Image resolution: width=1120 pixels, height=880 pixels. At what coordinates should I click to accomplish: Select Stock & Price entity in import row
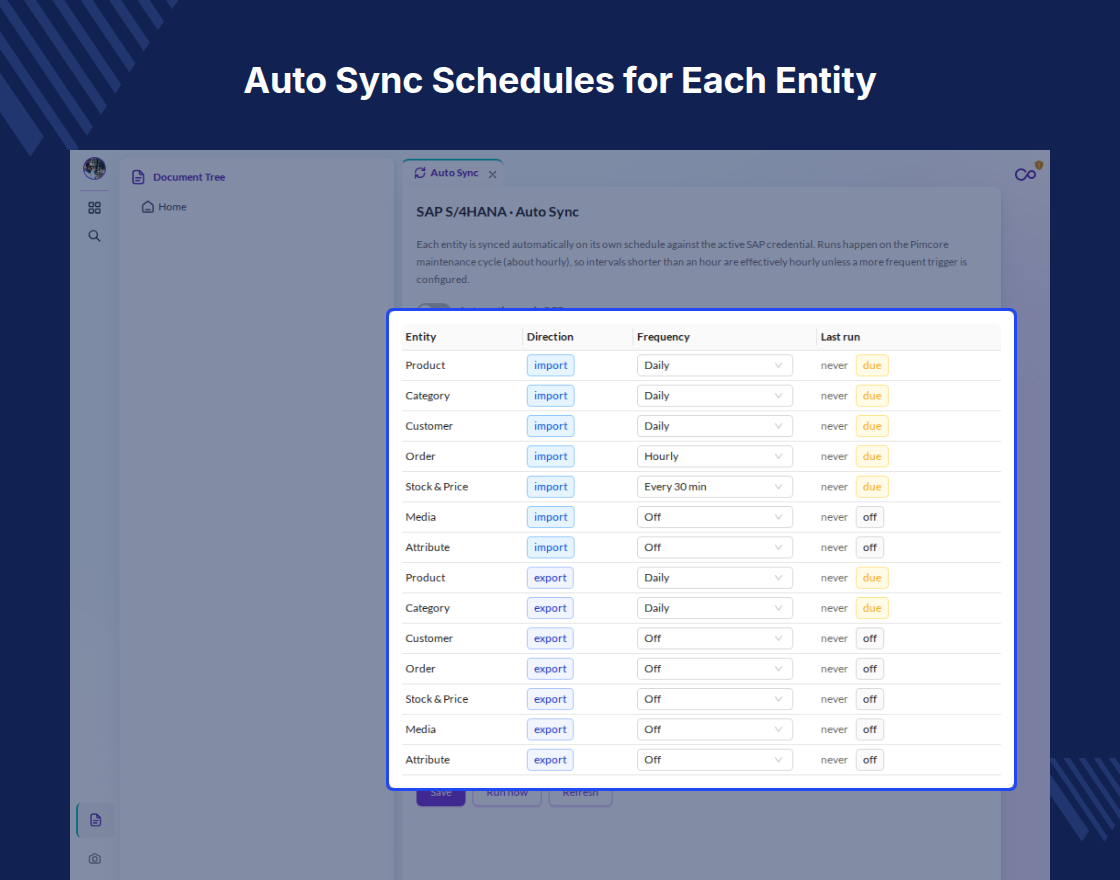(436, 486)
